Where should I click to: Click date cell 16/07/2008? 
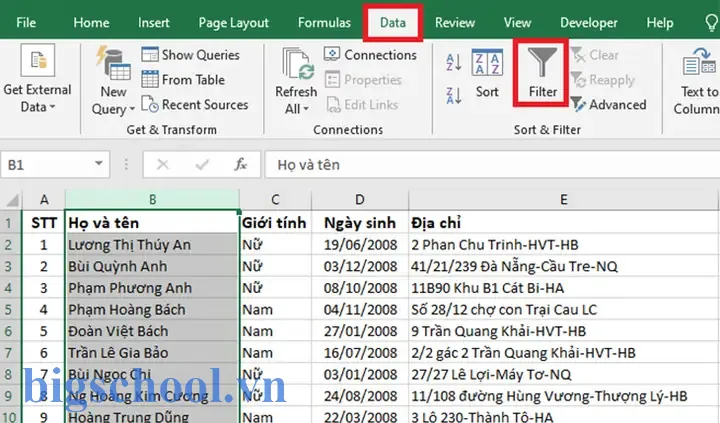tap(360, 353)
